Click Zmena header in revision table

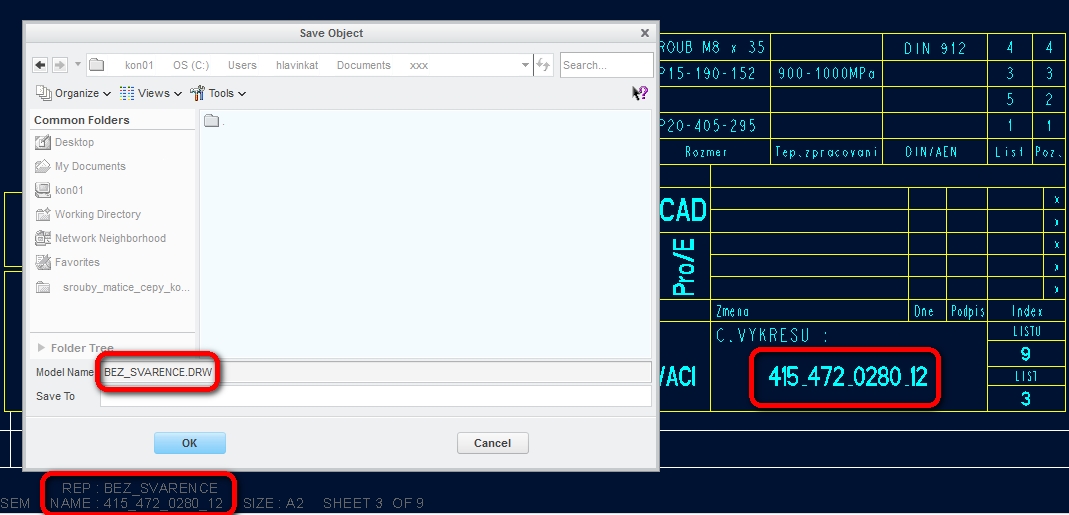732,312
